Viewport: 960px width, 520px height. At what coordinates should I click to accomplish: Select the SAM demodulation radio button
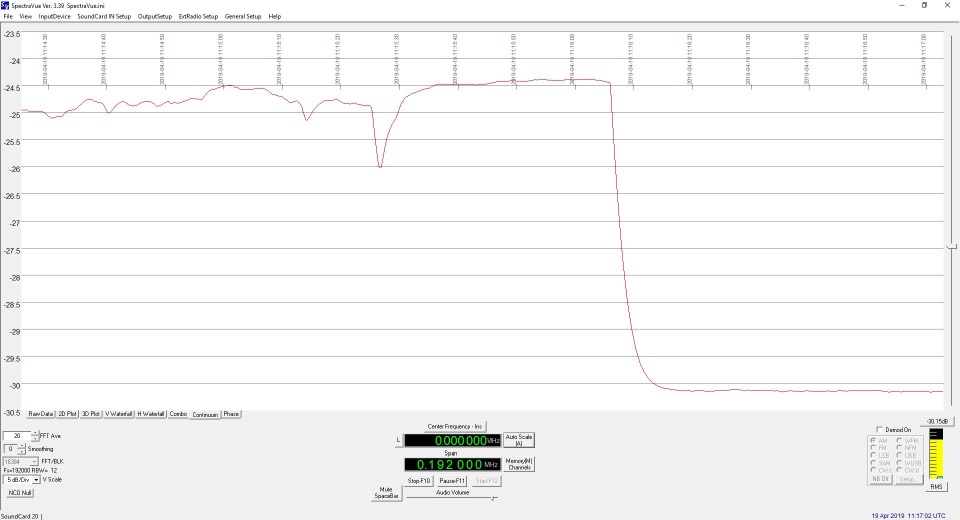(873, 463)
